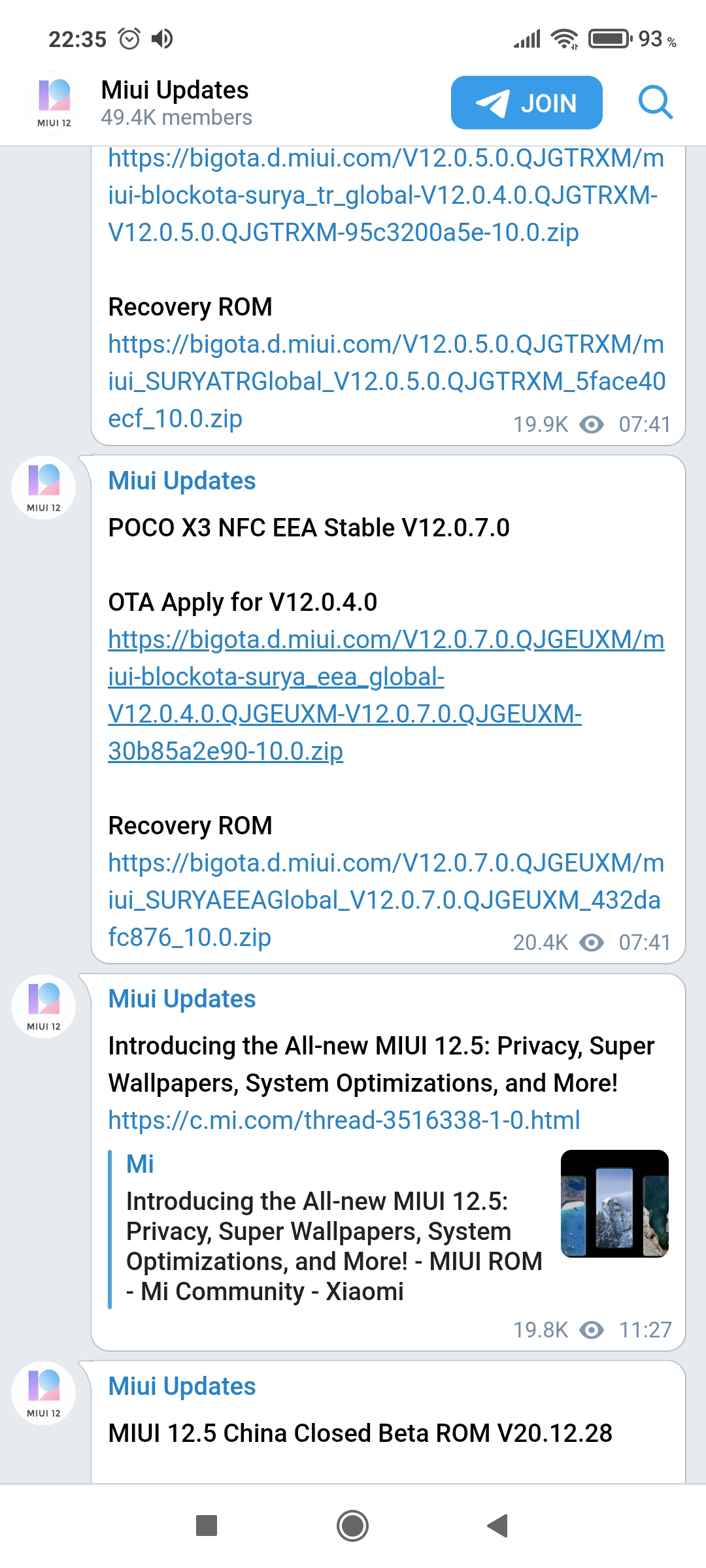Image resolution: width=706 pixels, height=1568 pixels.
Task: Open the surya_tr_global blockota zip link
Action: tap(384, 195)
